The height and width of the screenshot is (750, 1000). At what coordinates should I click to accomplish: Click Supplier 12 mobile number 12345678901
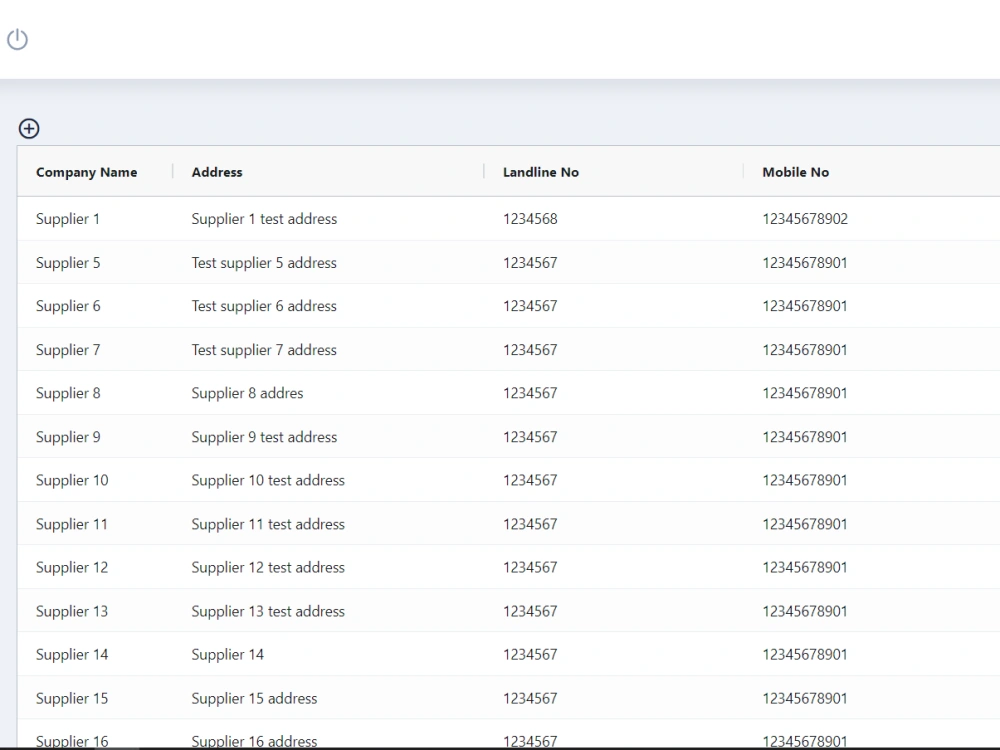point(805,568)
